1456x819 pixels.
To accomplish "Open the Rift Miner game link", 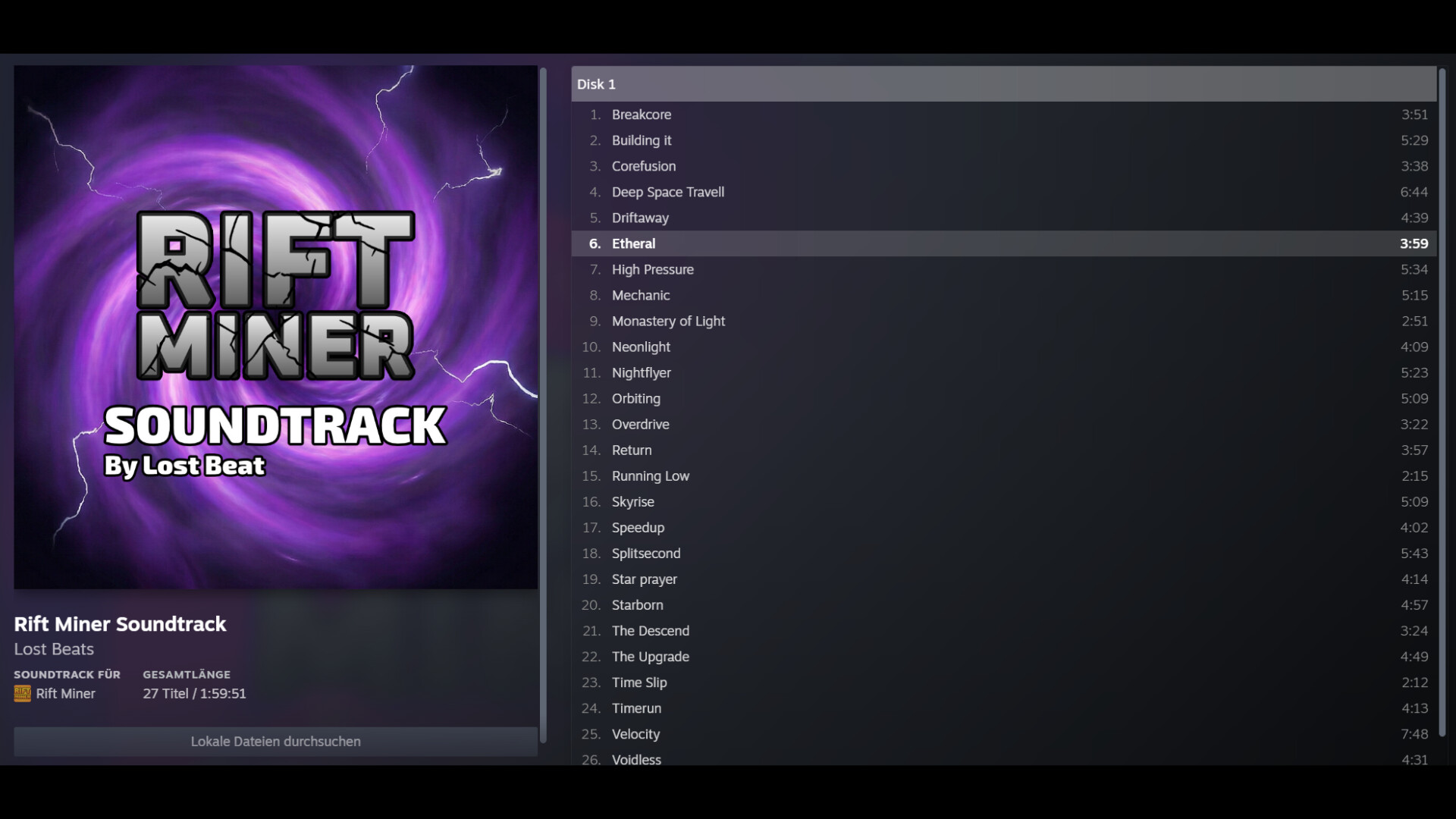I will (x=65, y=694).
